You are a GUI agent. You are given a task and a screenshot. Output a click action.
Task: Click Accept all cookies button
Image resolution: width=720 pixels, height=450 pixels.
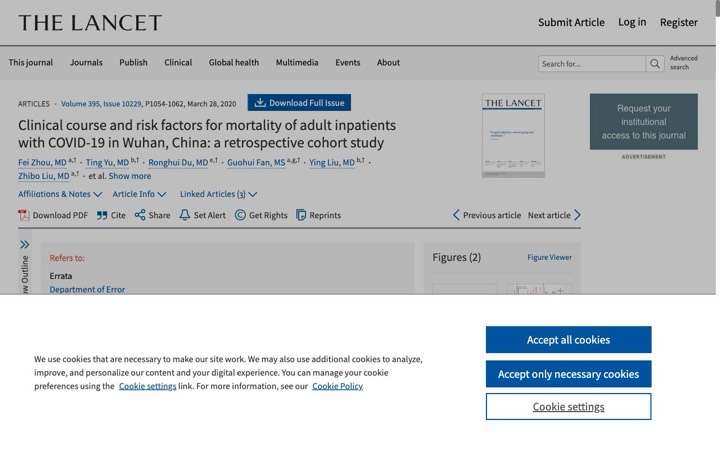click(568, 340)
